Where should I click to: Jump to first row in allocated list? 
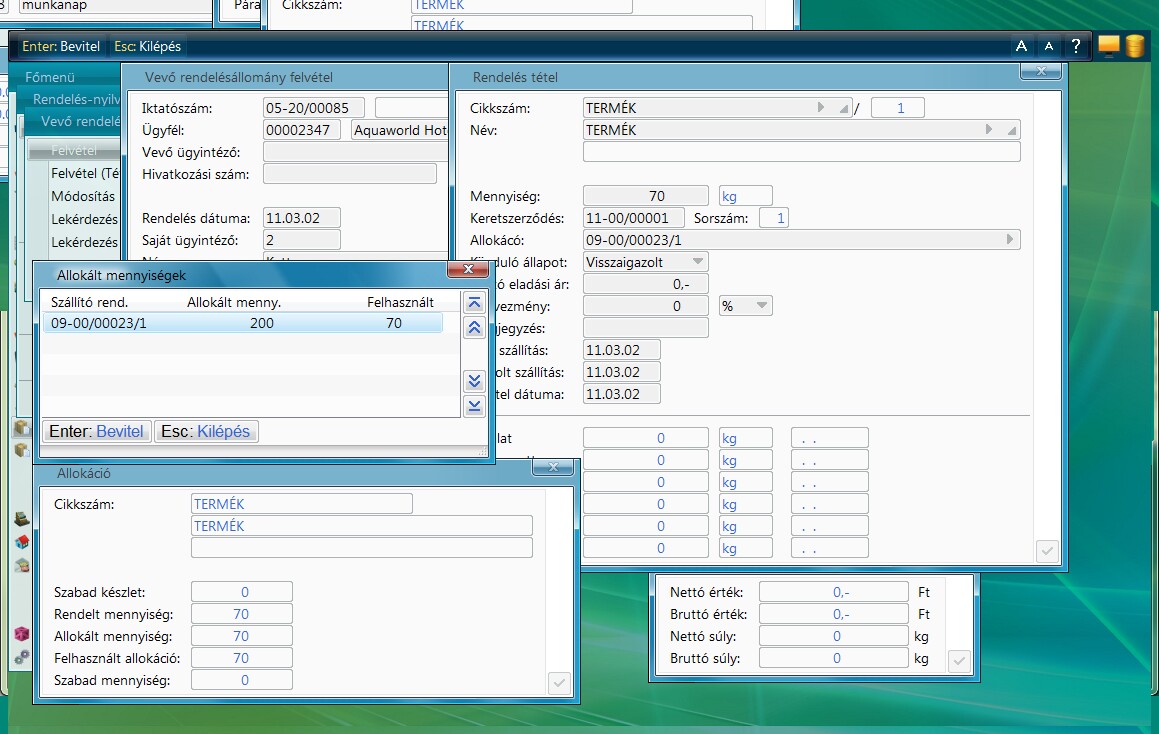[475, 303]
